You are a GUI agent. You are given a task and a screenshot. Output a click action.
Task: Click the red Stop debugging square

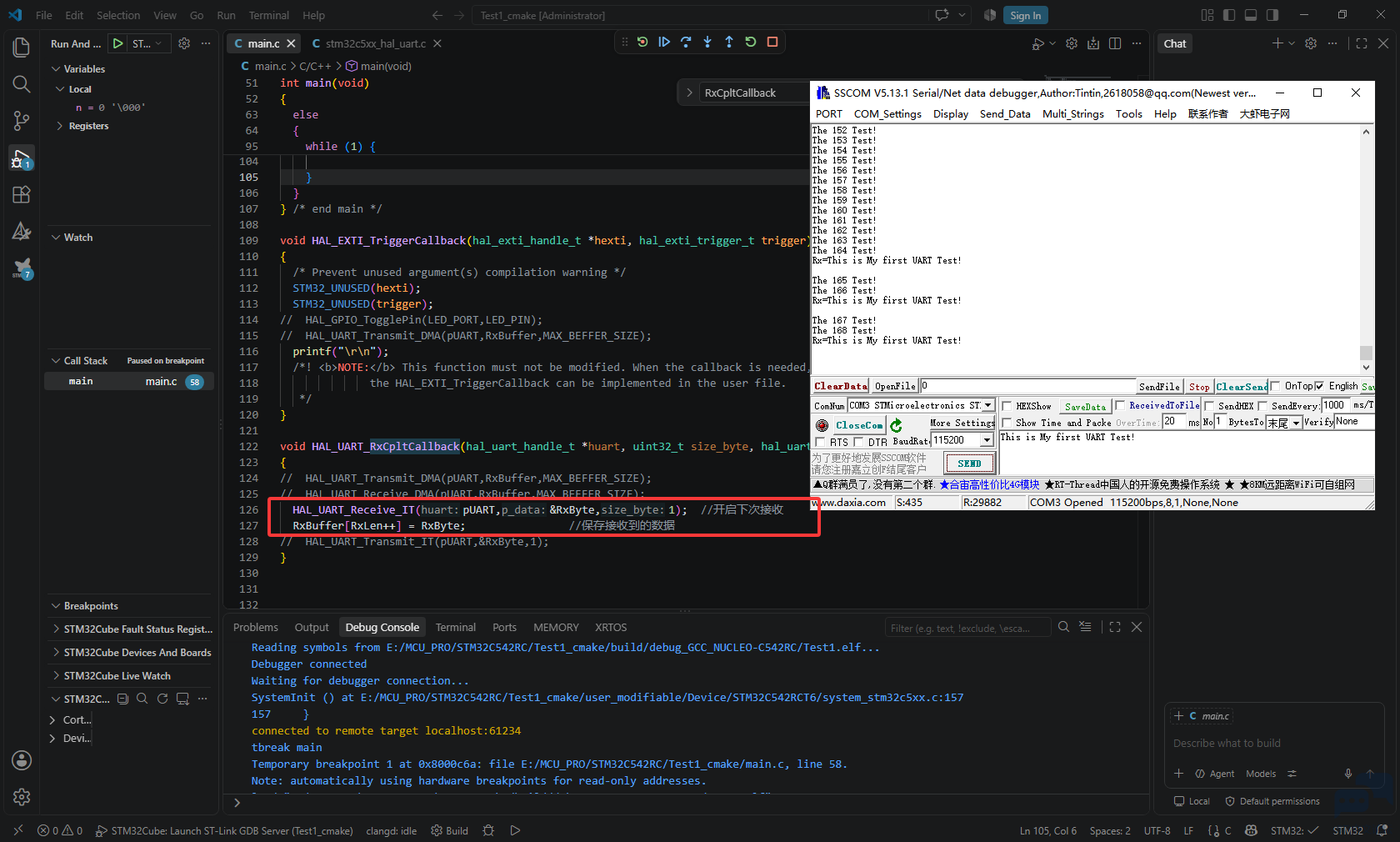pyautogui.click(x=772, y=42)
